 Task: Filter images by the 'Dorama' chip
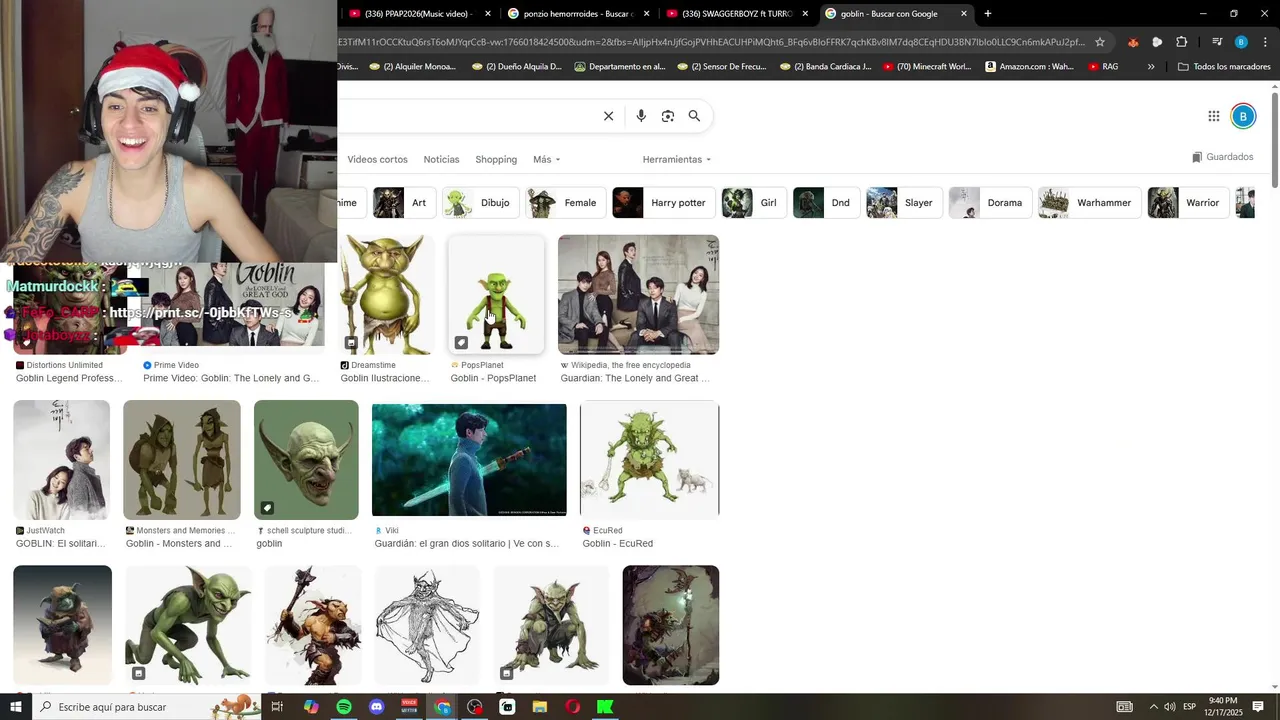(990, 203)
